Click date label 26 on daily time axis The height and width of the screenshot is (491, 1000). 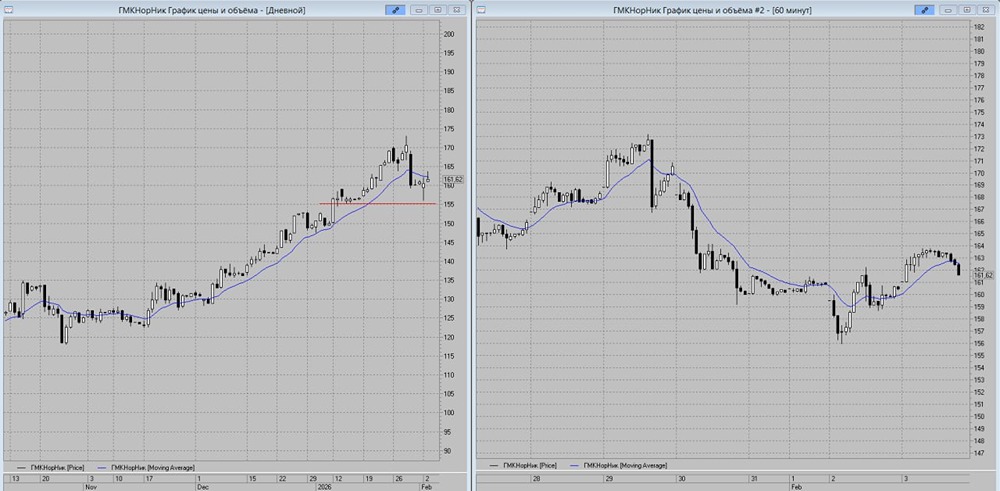pyautogui.click(x=398, y=478)
